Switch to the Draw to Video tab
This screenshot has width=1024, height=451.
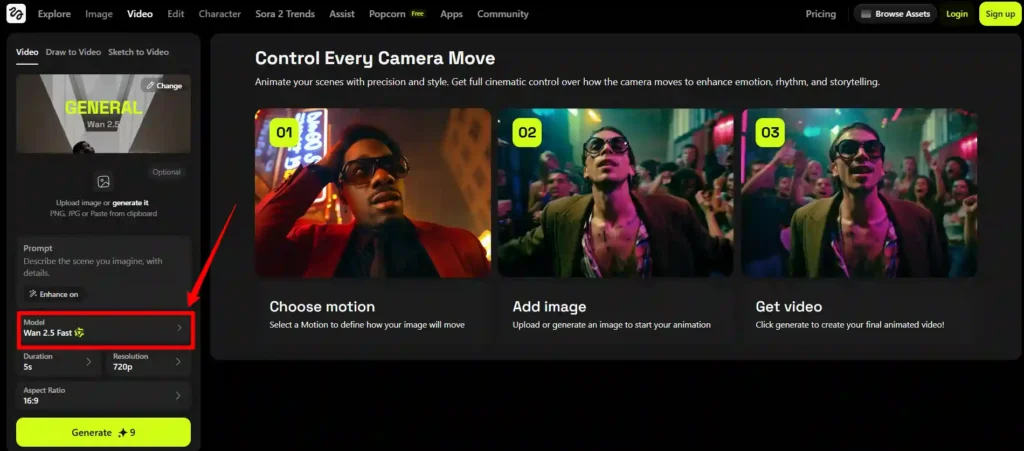(73, 52)
